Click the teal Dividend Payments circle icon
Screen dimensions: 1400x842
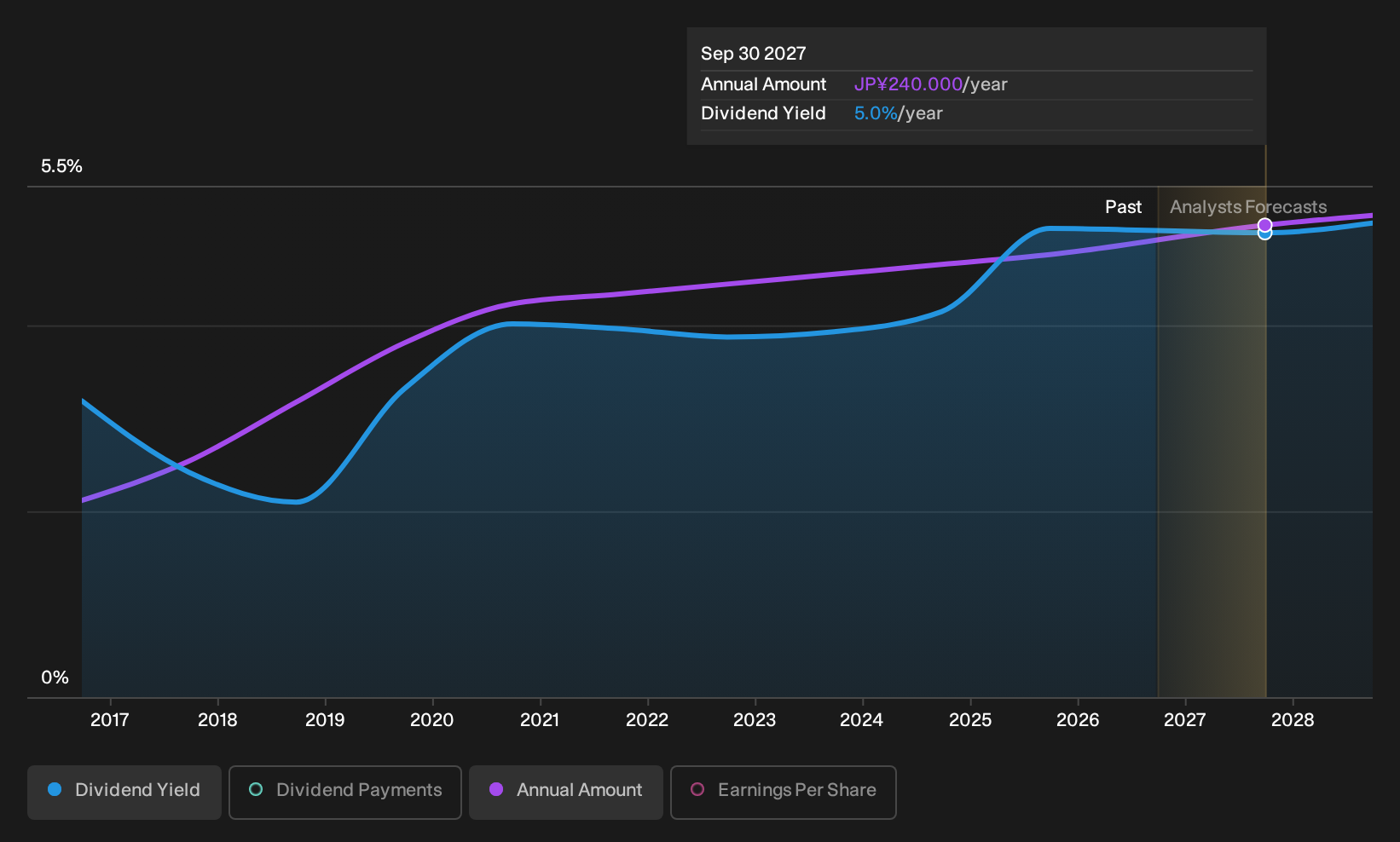coord(256,789)
